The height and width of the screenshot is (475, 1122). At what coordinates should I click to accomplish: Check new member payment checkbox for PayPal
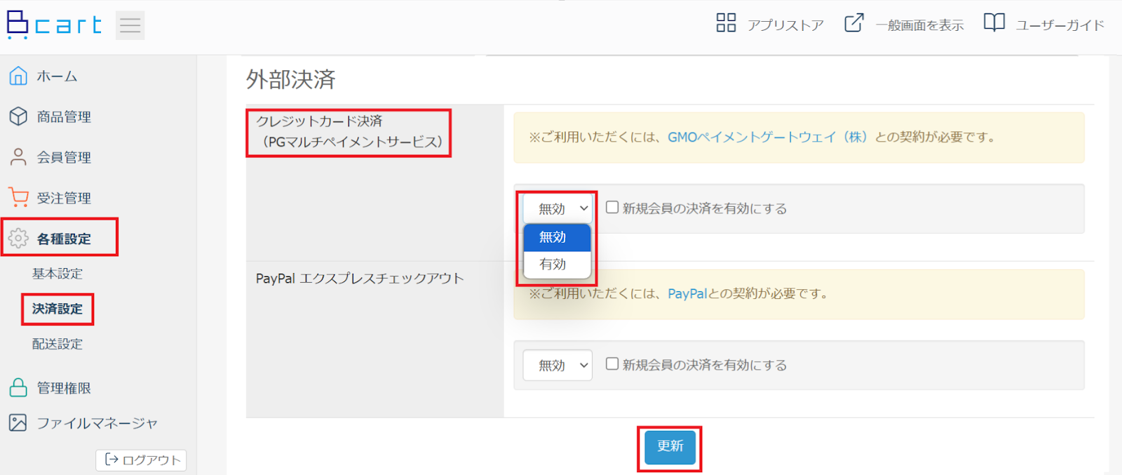click(612, 364)
